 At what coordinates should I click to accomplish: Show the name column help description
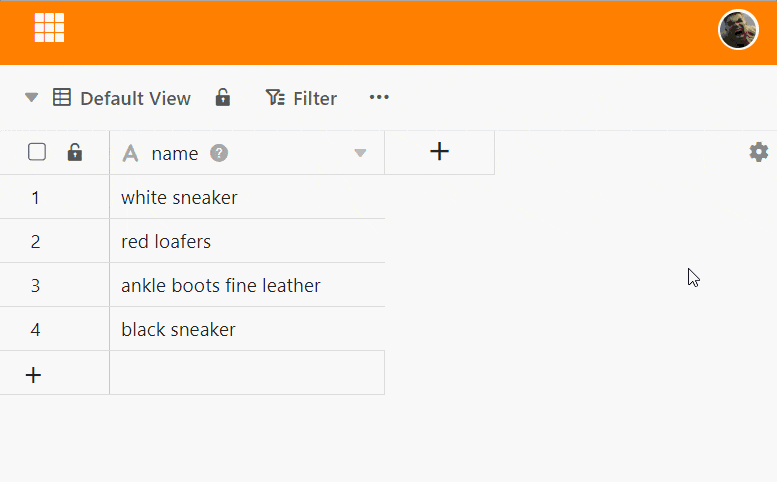click(x=219, y=153)
